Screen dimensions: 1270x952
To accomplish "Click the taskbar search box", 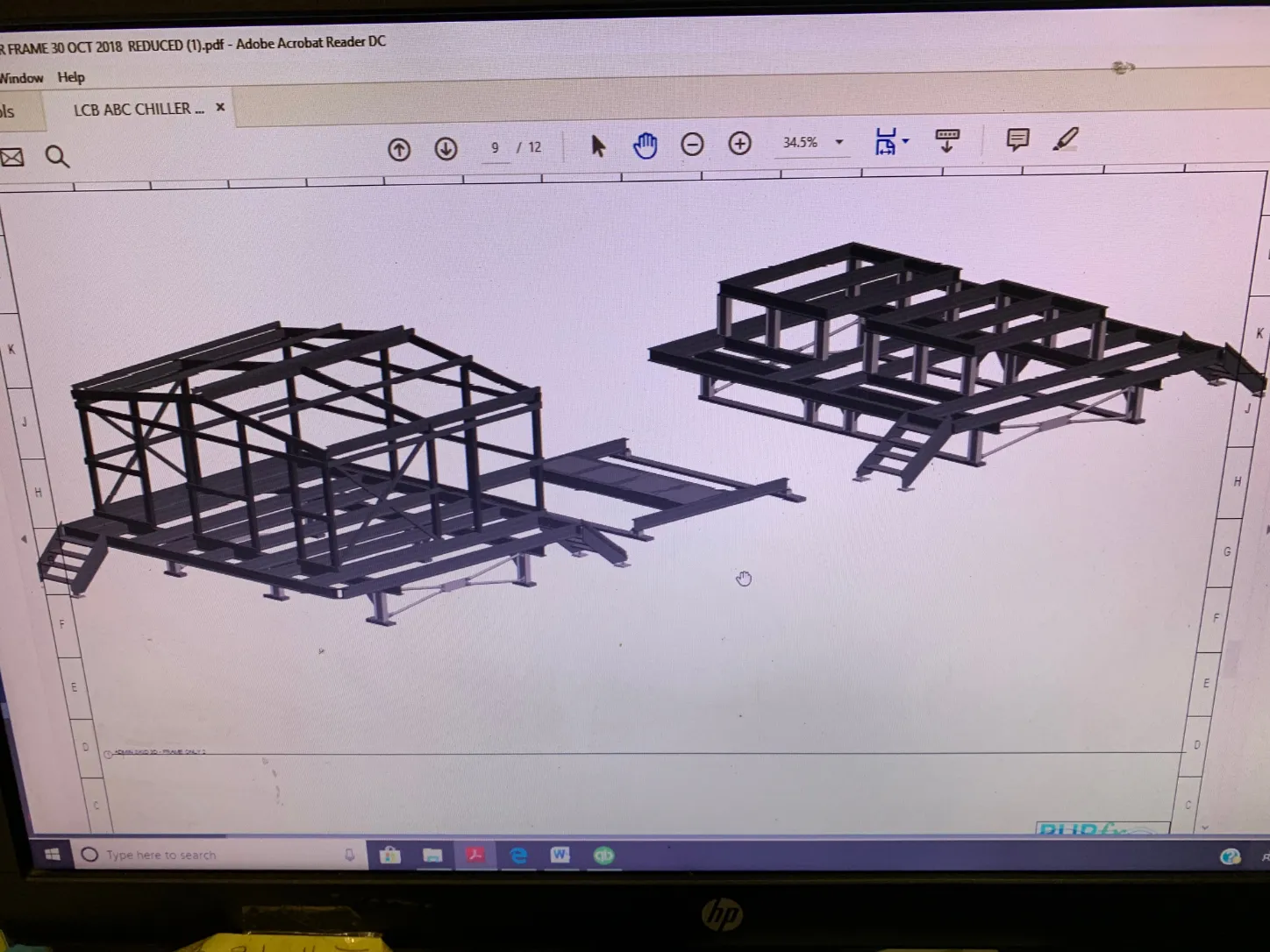I will (219, 855).
